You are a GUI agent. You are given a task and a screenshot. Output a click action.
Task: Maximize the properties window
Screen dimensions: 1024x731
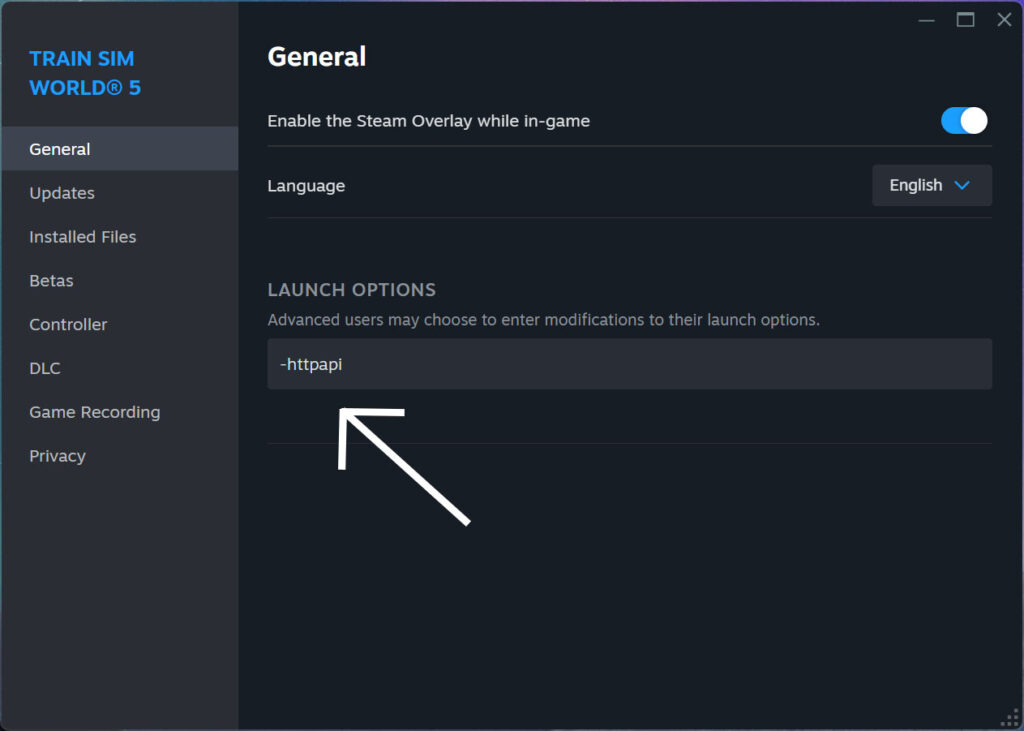965,20
